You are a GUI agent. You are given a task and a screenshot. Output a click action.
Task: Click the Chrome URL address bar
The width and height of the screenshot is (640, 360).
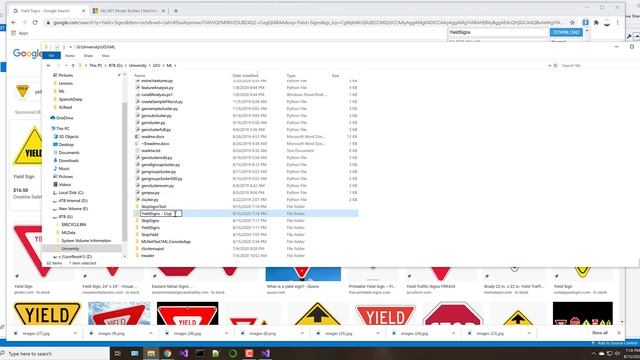coord(306,22)
